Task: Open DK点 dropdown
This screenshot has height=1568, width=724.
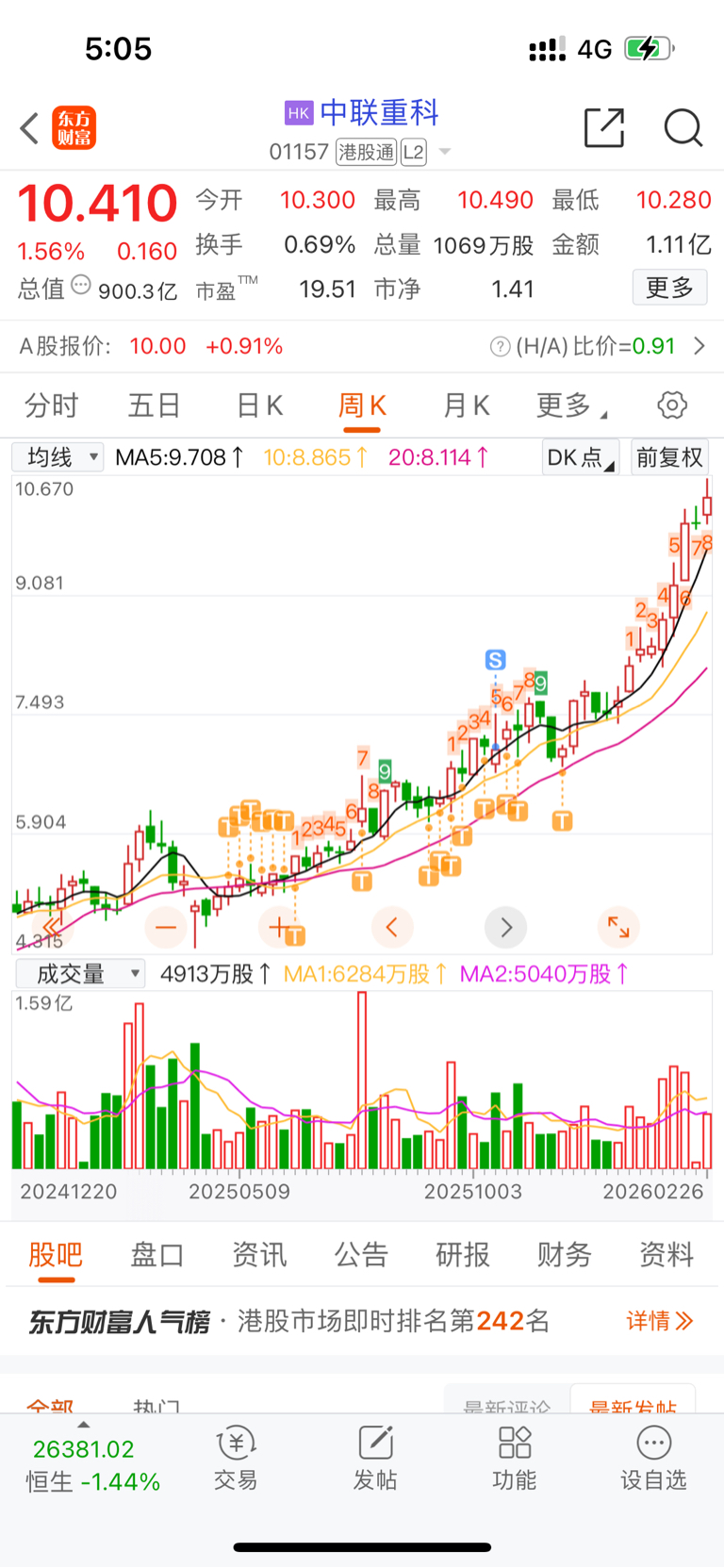Action: click(581, 457)
